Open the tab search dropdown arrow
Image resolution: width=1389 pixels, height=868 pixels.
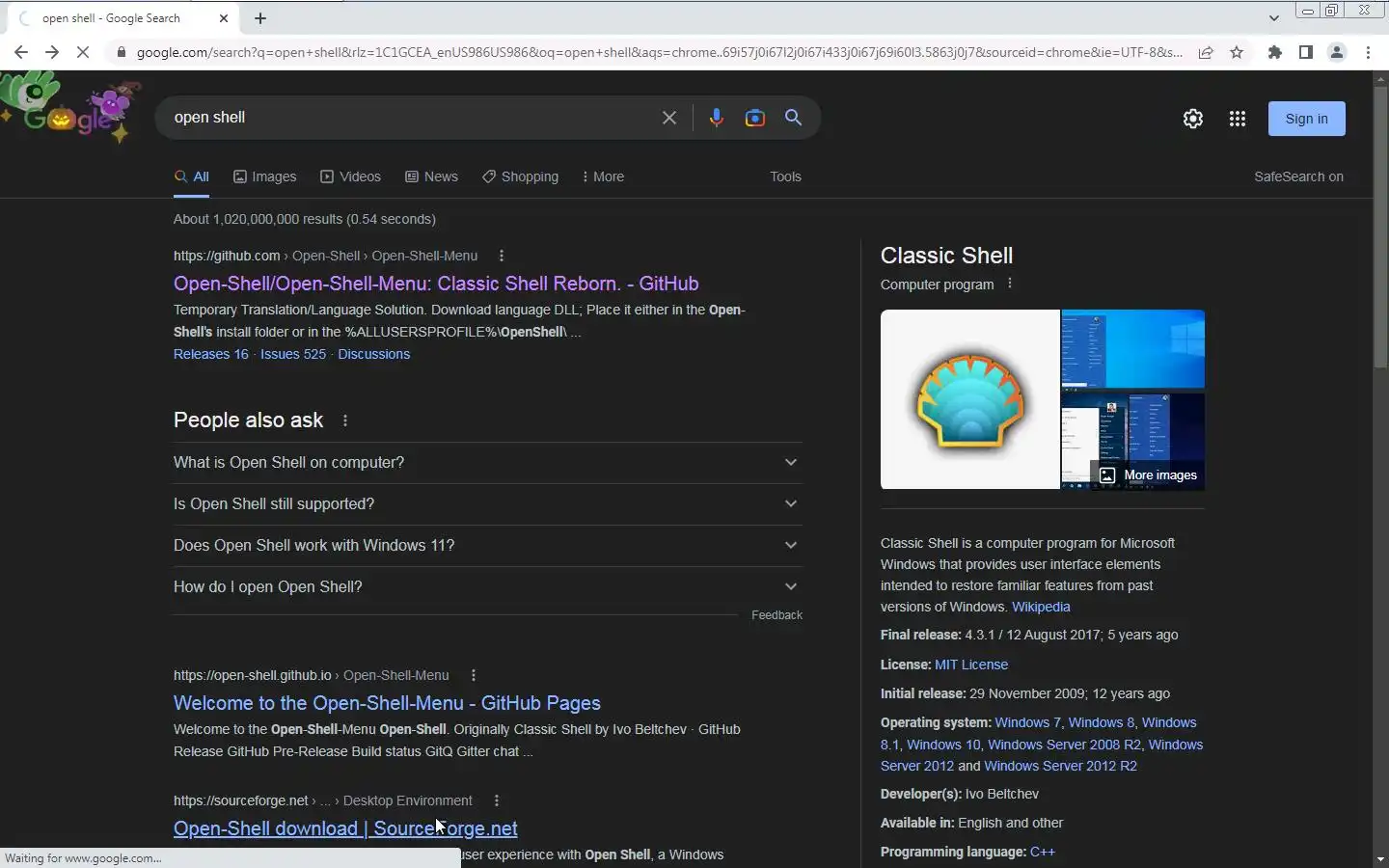coord(1274,17)
